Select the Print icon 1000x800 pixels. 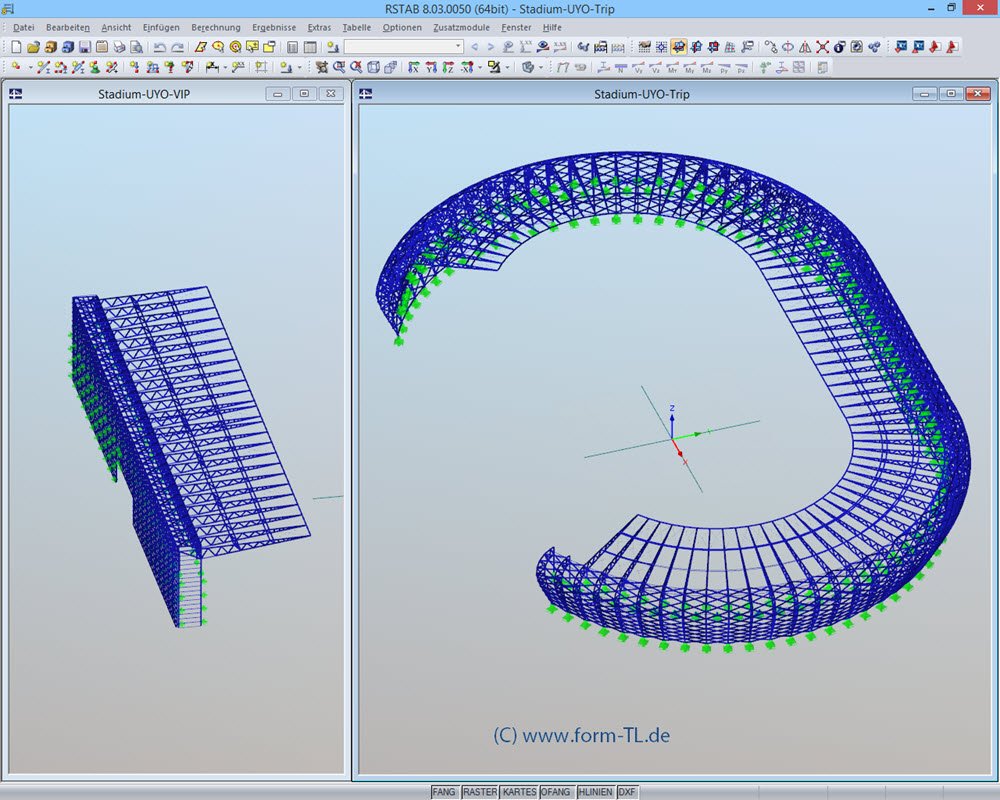(120, 47)
